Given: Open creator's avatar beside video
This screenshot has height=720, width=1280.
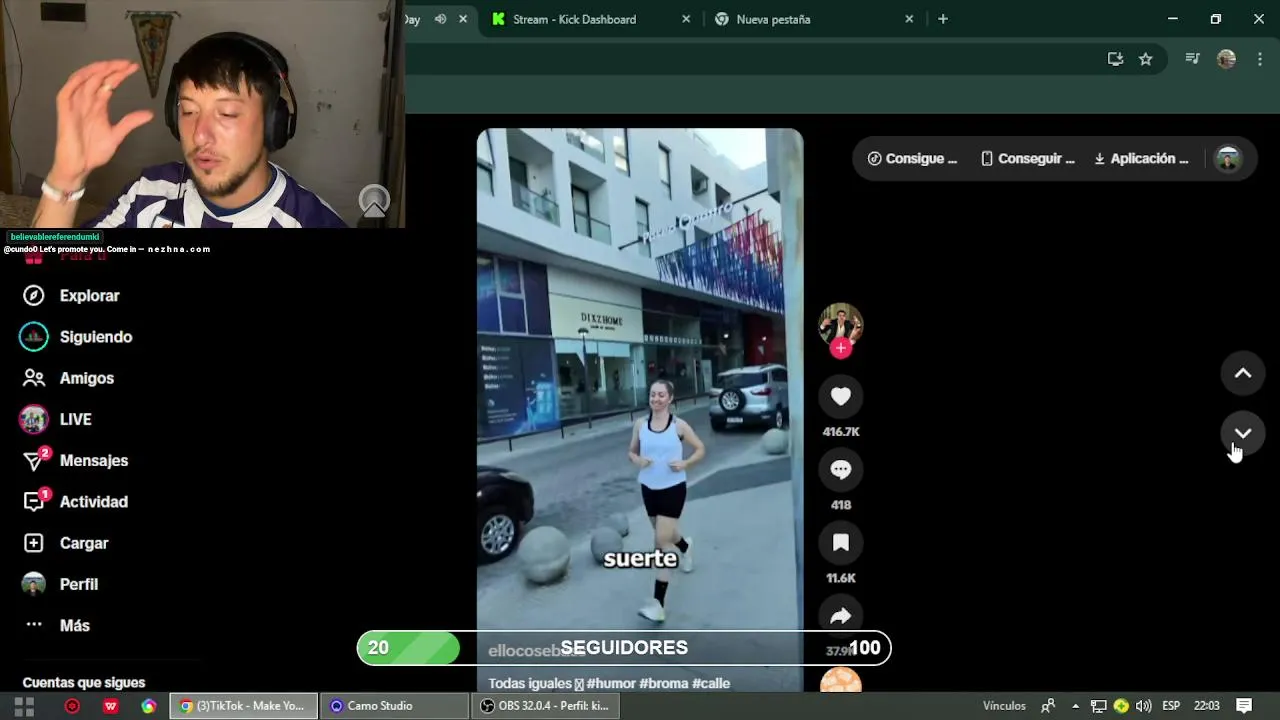Looking at the screenshot, I should [841, 324].
